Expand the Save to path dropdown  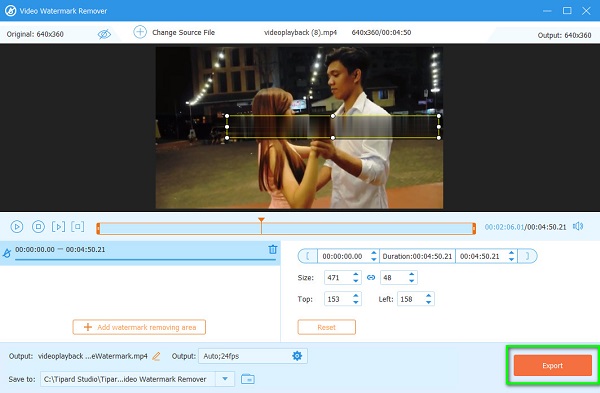point(225,379)
